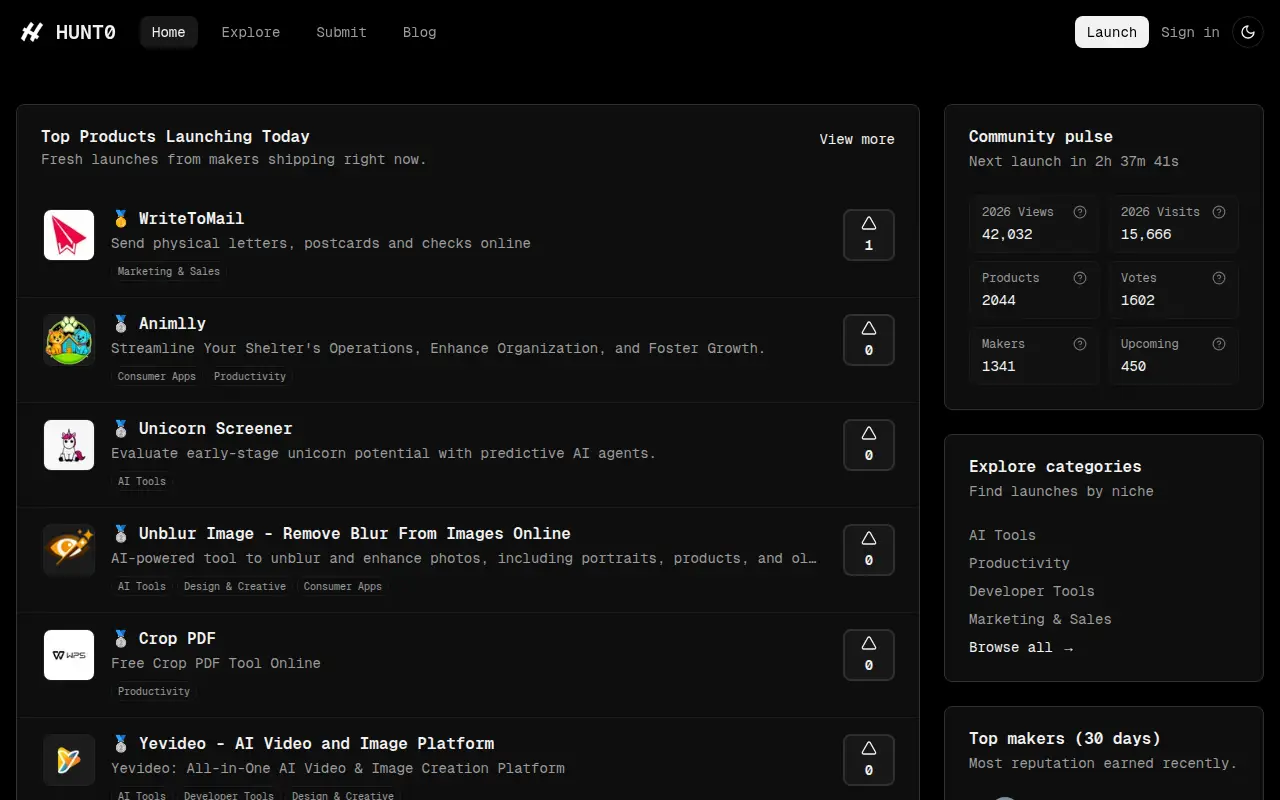Open the Blog menu item
The image size is (1280, 800).
tap(420, 32)
